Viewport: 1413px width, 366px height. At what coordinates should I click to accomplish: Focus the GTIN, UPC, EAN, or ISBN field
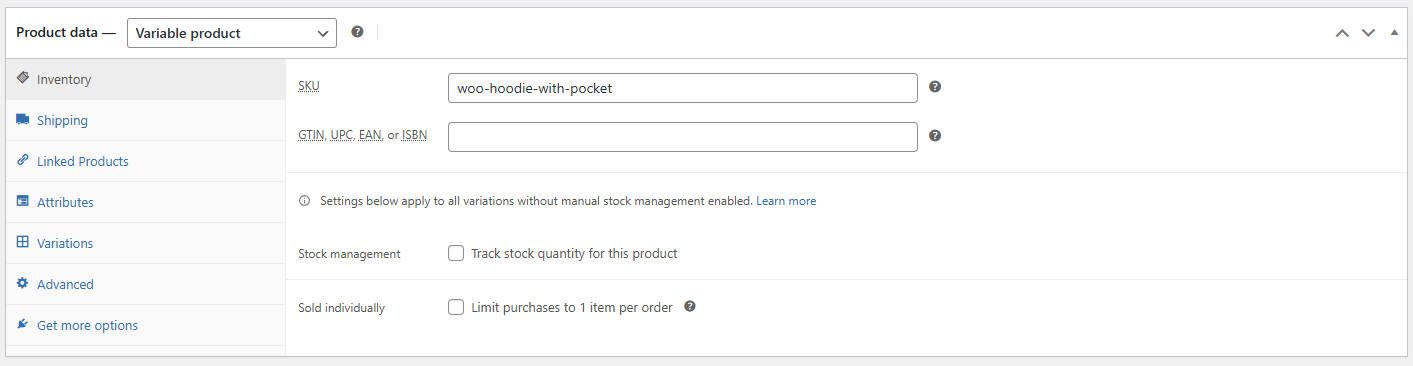(x=683, y=137)
